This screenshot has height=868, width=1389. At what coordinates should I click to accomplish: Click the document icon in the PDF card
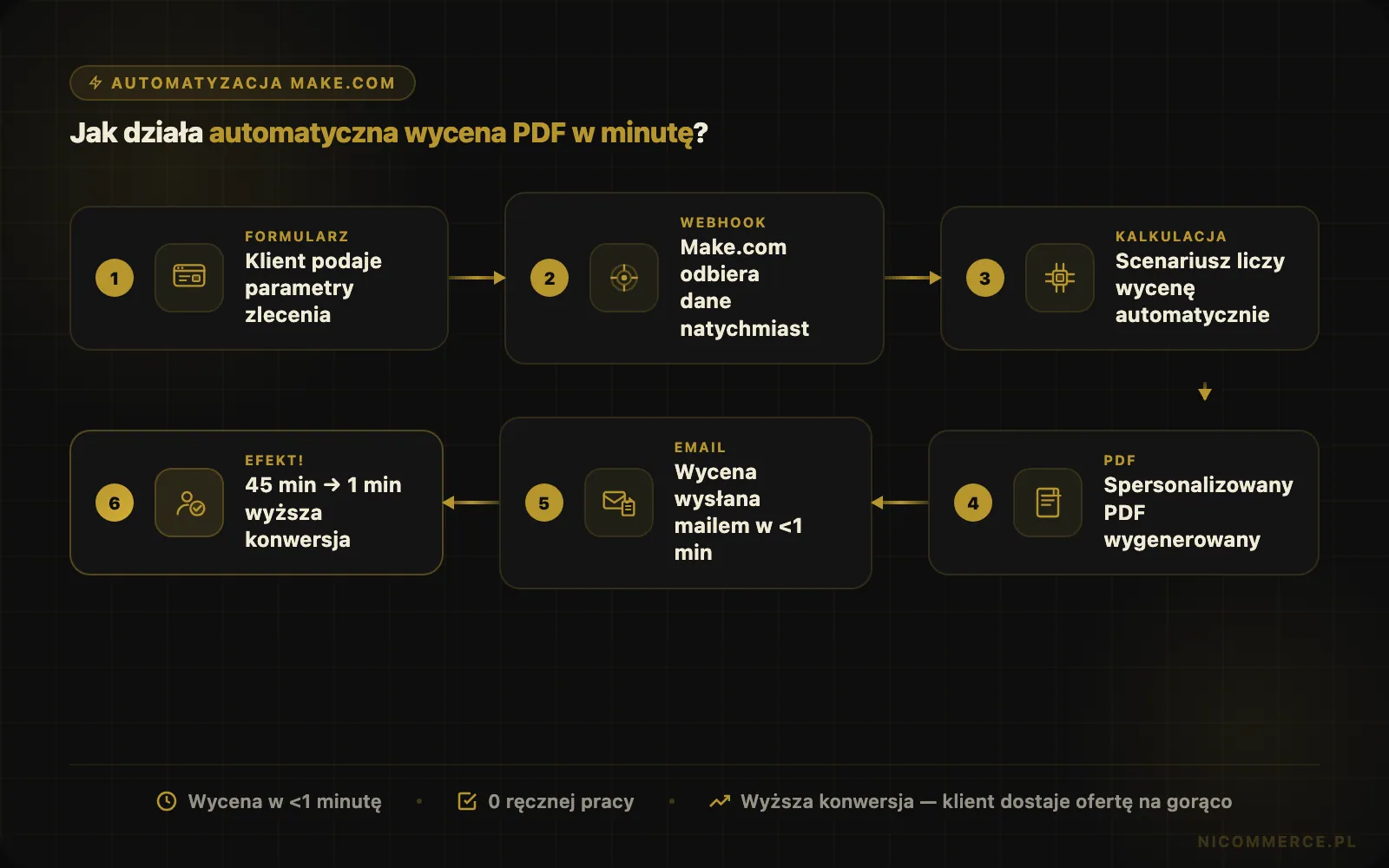pos(1048,503)
